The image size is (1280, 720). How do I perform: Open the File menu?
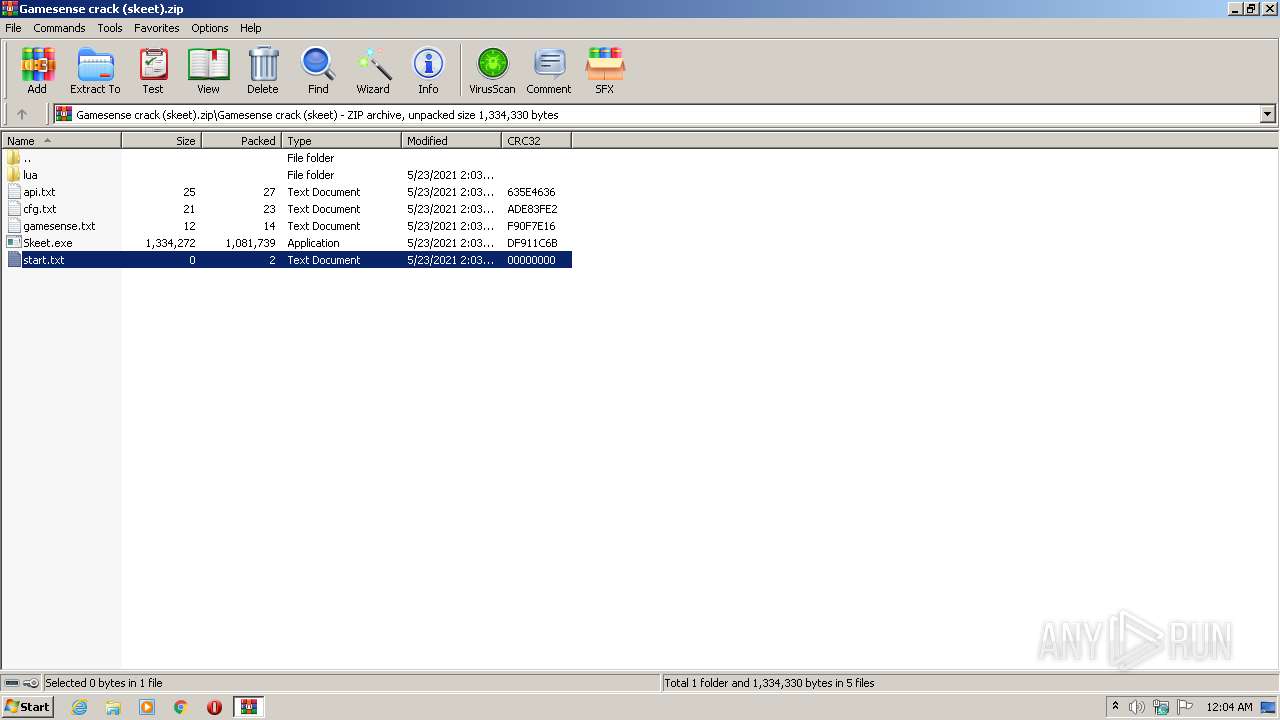(13, 28)
